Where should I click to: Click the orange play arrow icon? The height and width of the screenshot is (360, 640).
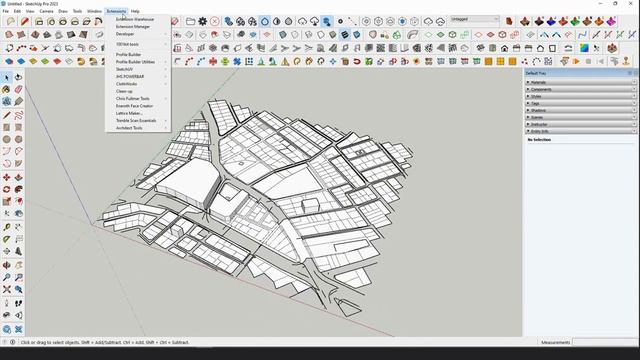576,62
